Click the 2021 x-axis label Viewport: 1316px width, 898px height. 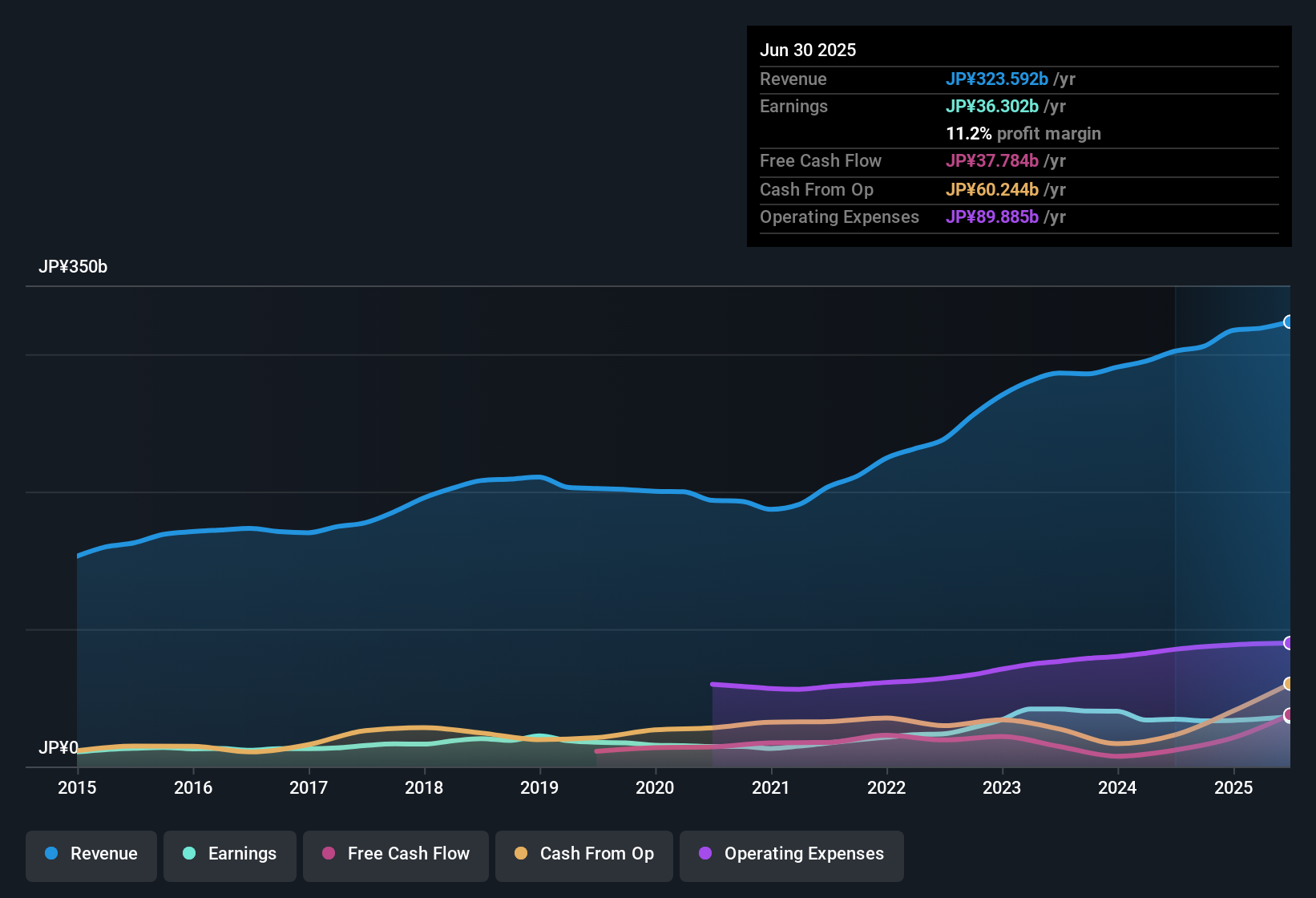click(x=771, y=788)
